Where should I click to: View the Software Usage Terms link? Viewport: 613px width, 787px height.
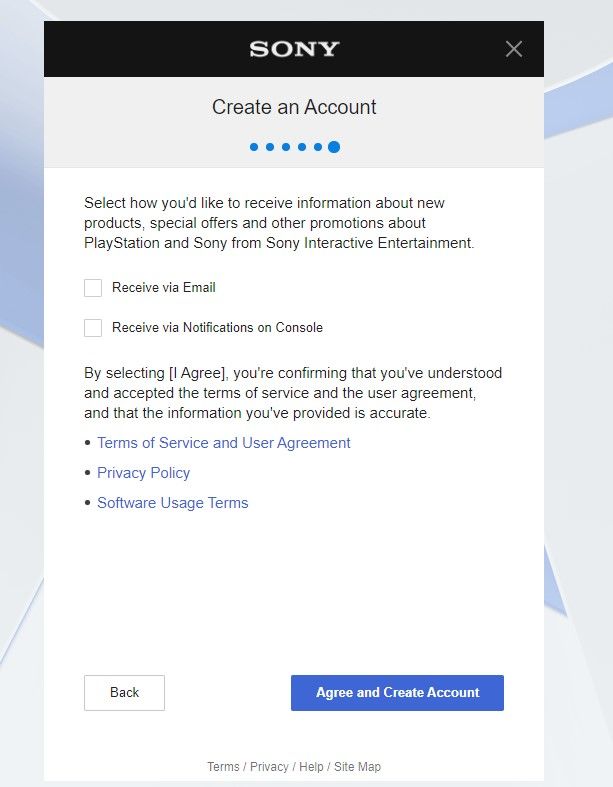pyautogui.click(x=173, y=503)
